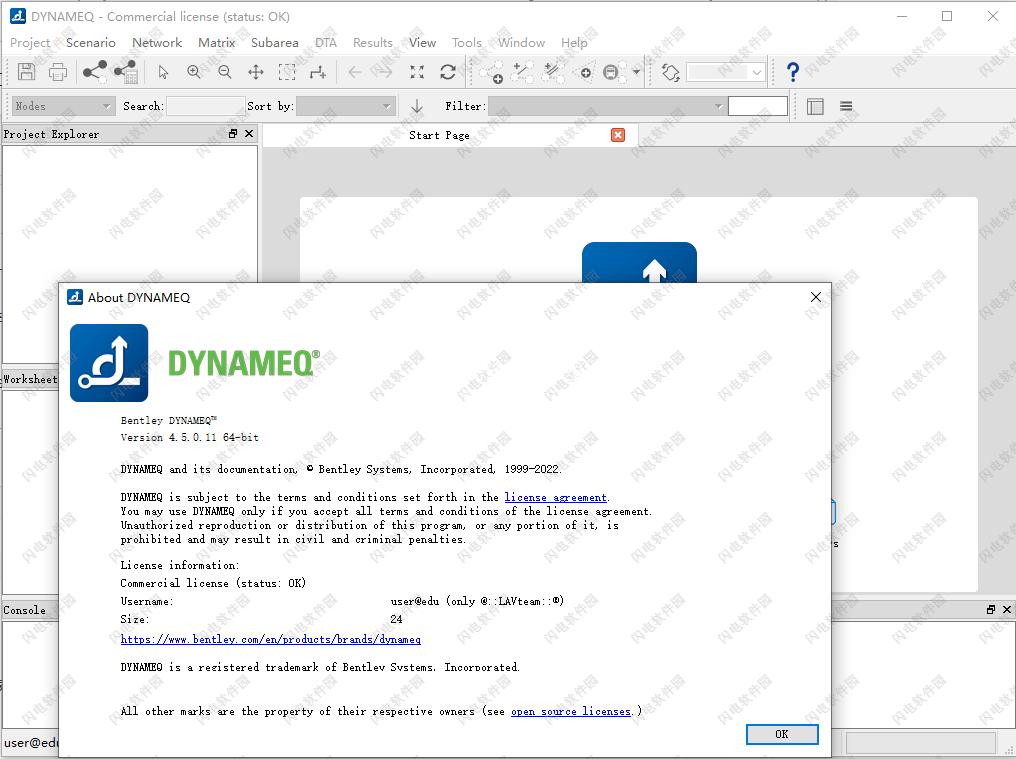Image resolution: width=1016 pixels, height=759 pixels.
Task: Click the Zoom out magnifier
Action: 225,72
